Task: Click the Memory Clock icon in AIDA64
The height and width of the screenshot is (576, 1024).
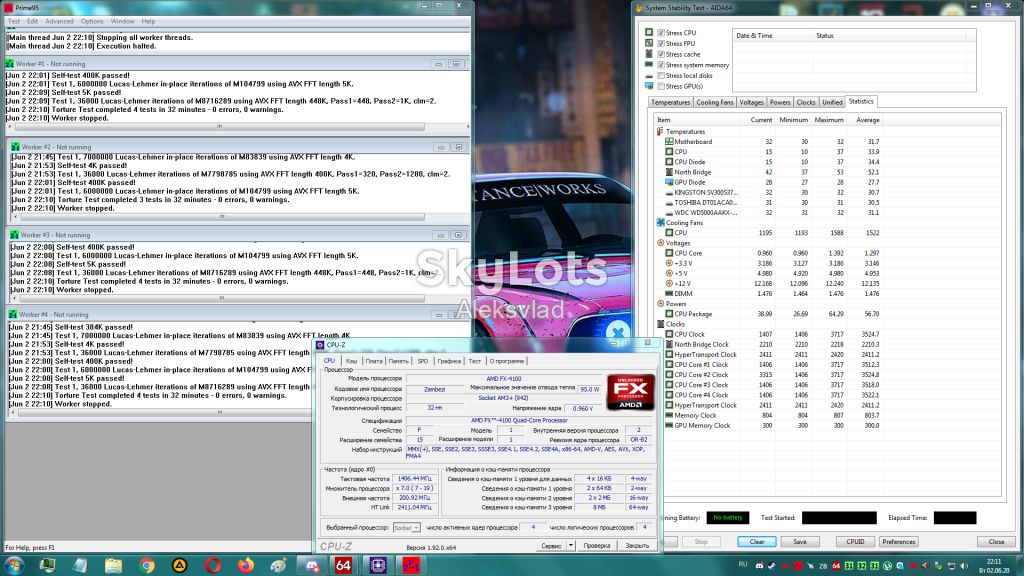Action: coord(669,415)
